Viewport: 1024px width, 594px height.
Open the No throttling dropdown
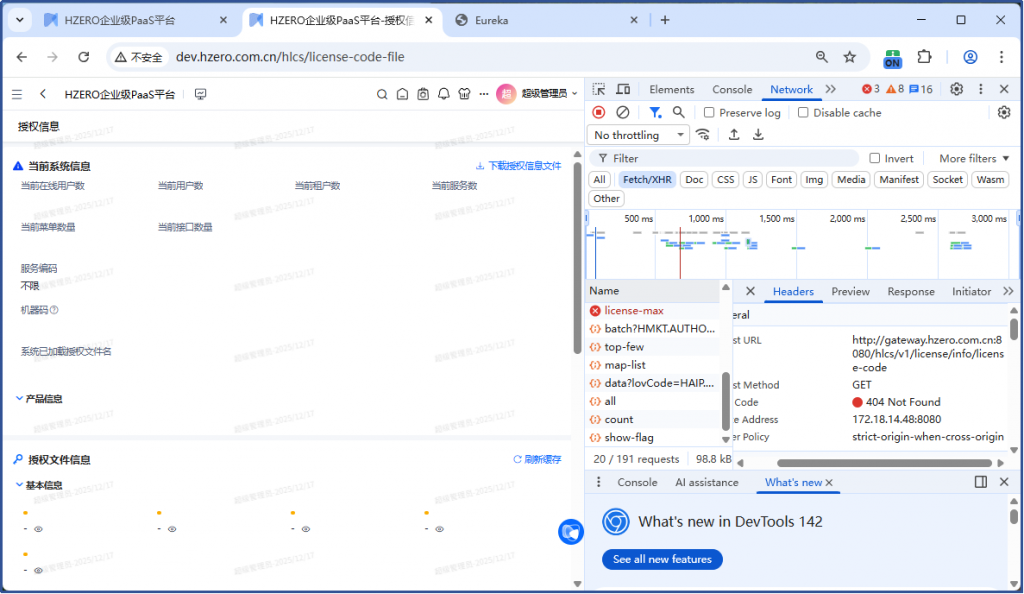639,135
